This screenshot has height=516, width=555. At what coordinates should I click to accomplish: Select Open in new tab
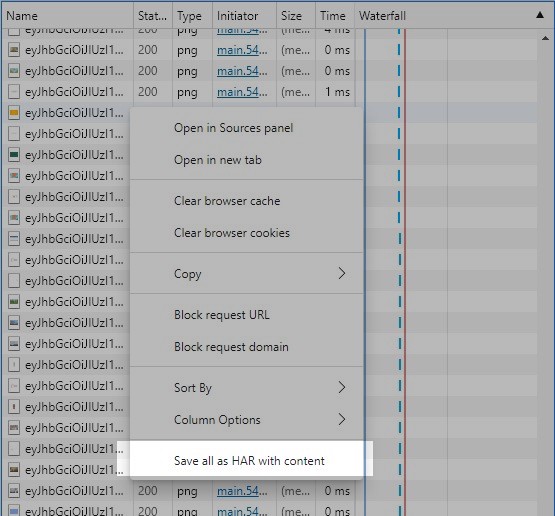pyautogui.click(x=218, y=160)
